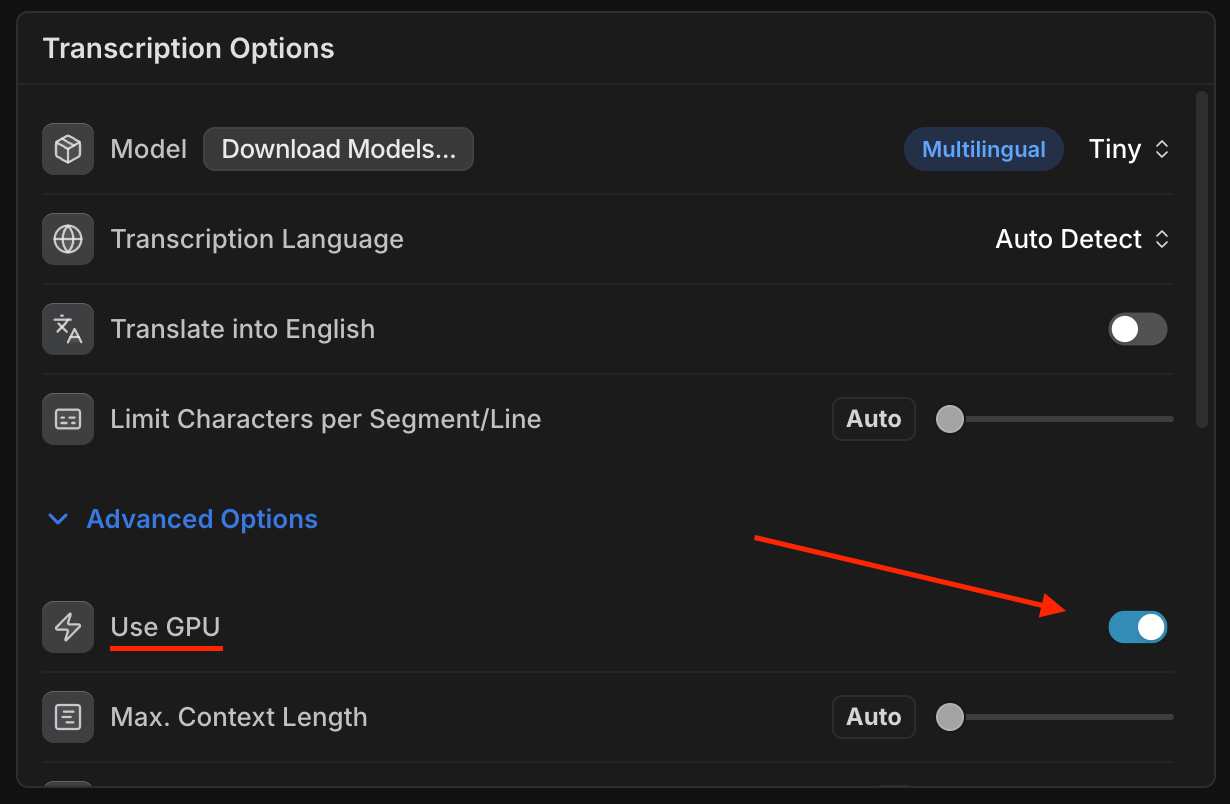Click the Max. Context Length label
The image size is (1230, 804).
click(239, 717)
